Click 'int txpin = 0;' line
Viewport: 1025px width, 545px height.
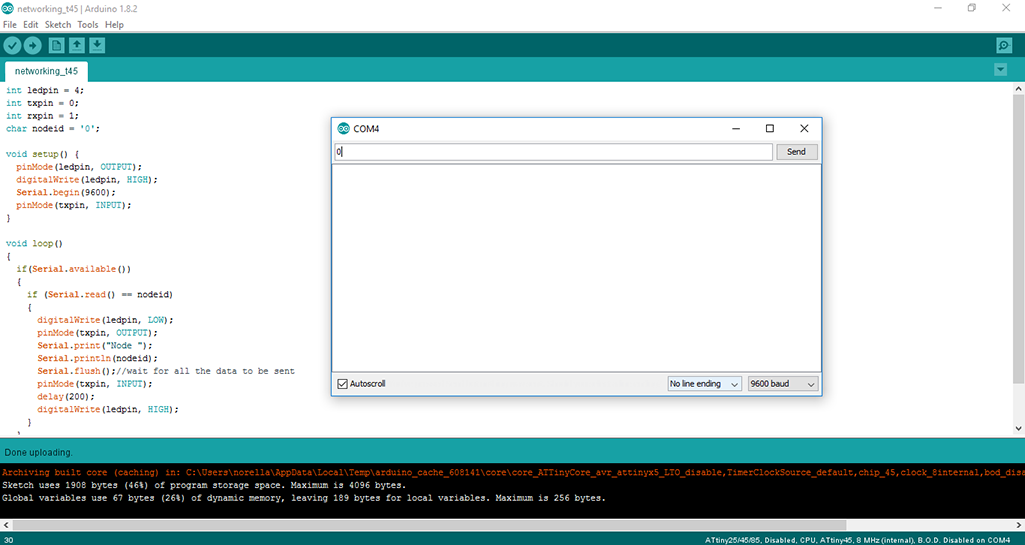[42, 103]
